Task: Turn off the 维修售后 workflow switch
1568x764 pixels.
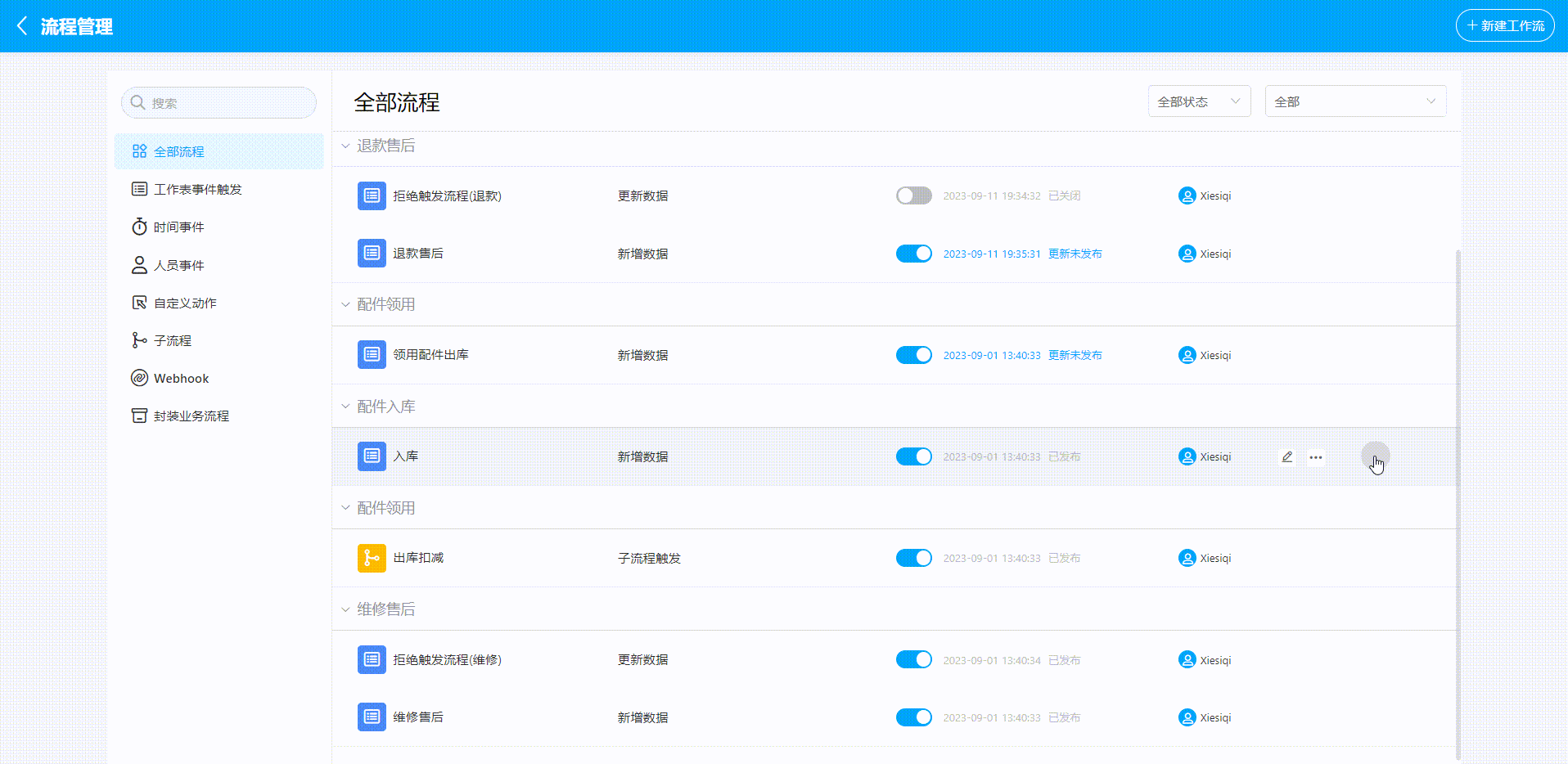Action: [x=914, y=717]
